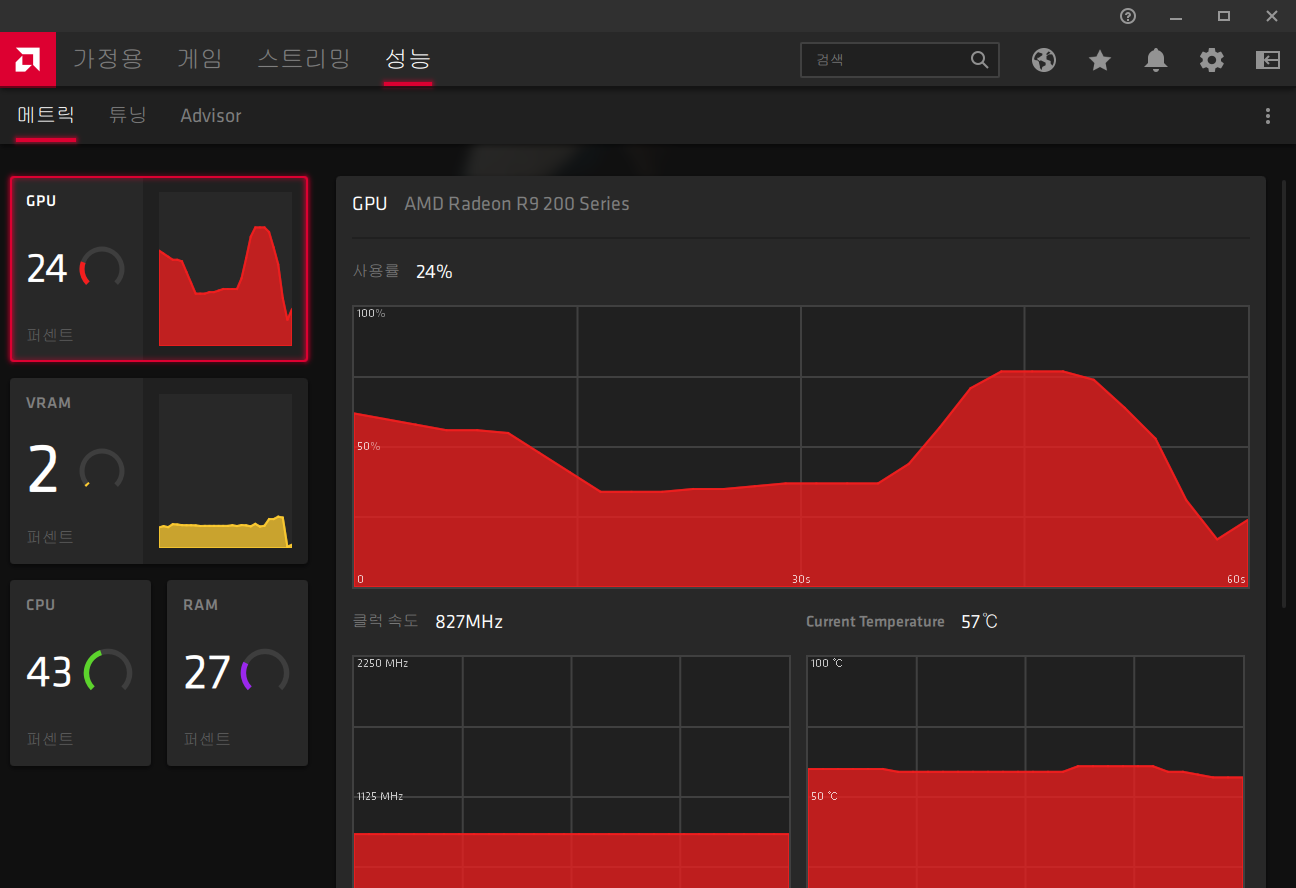Switch to the 스트리밍 tab

pos(303,58)
